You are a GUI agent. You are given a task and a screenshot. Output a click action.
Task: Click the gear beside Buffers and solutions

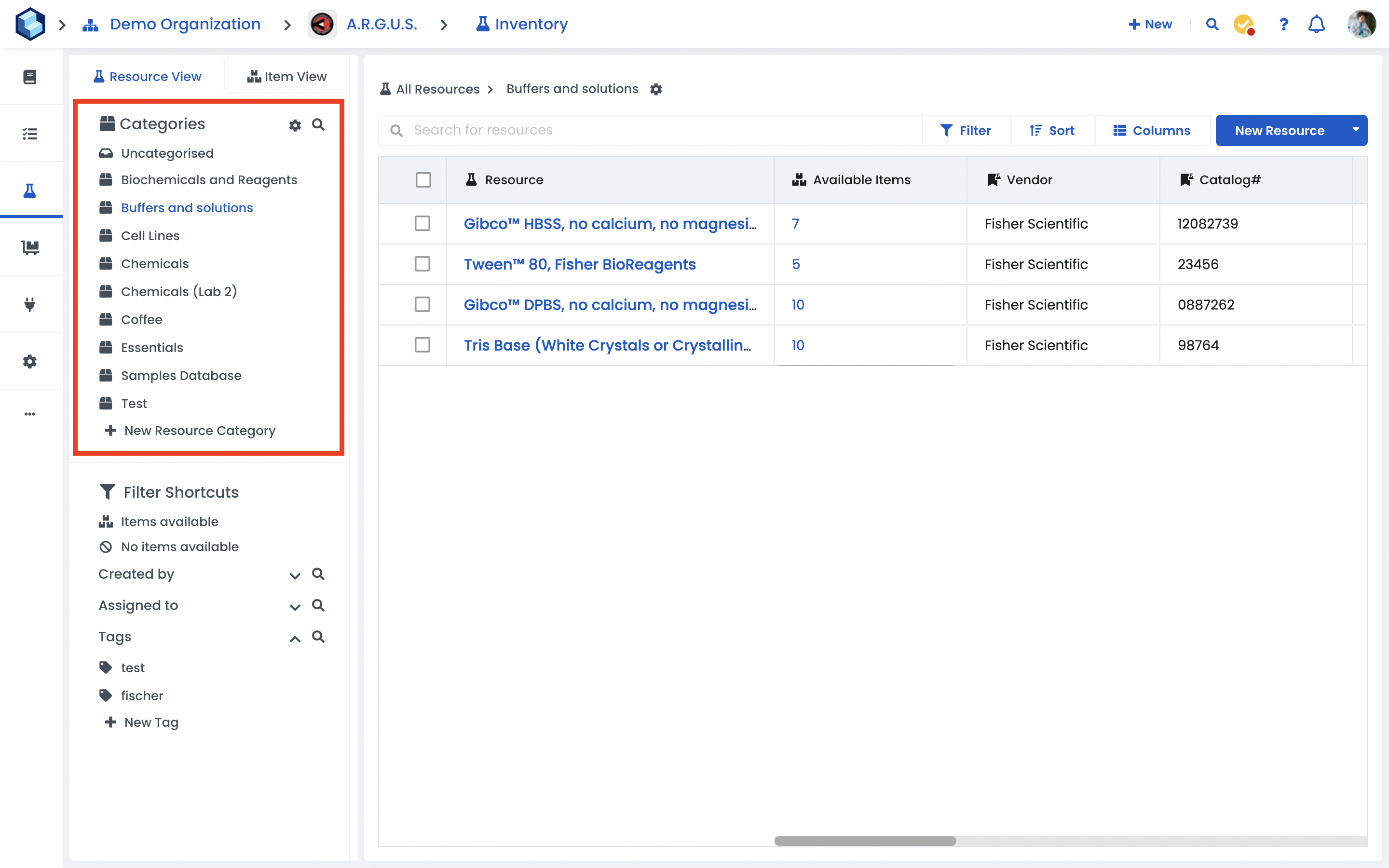[656, 89]
